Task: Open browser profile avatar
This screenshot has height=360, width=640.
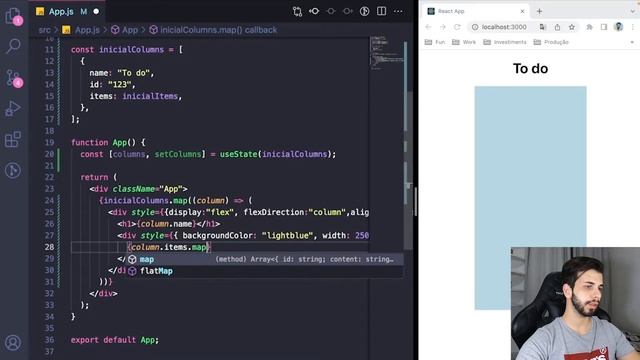Action: pyautogui.click(x=618, y=27)
